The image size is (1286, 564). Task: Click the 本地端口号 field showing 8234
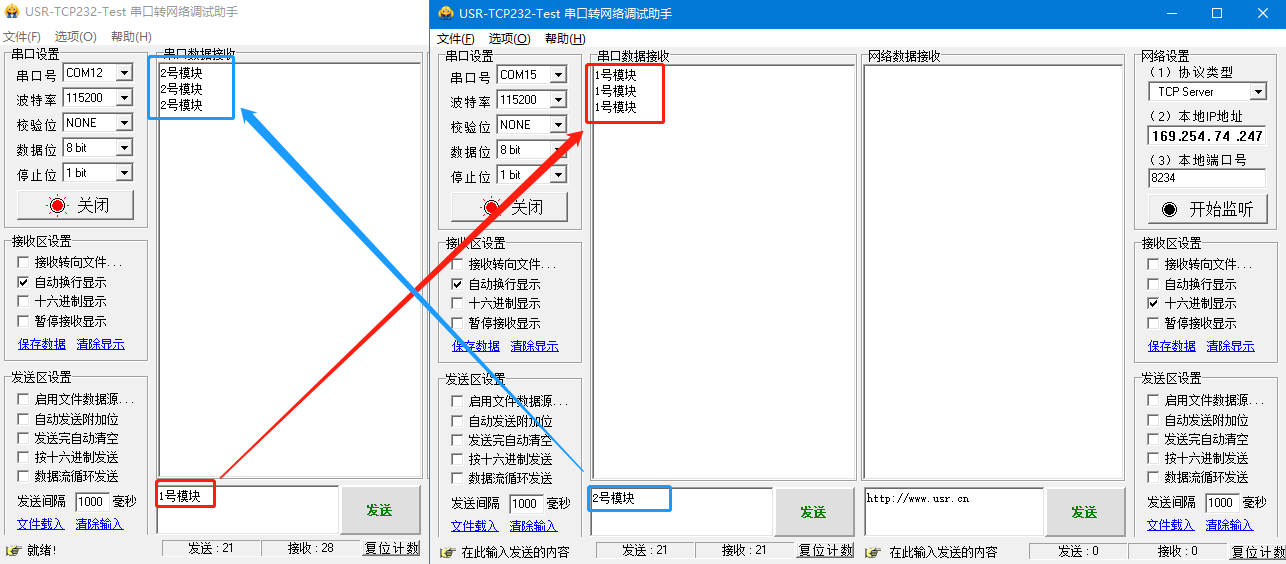coord(1206,178)
